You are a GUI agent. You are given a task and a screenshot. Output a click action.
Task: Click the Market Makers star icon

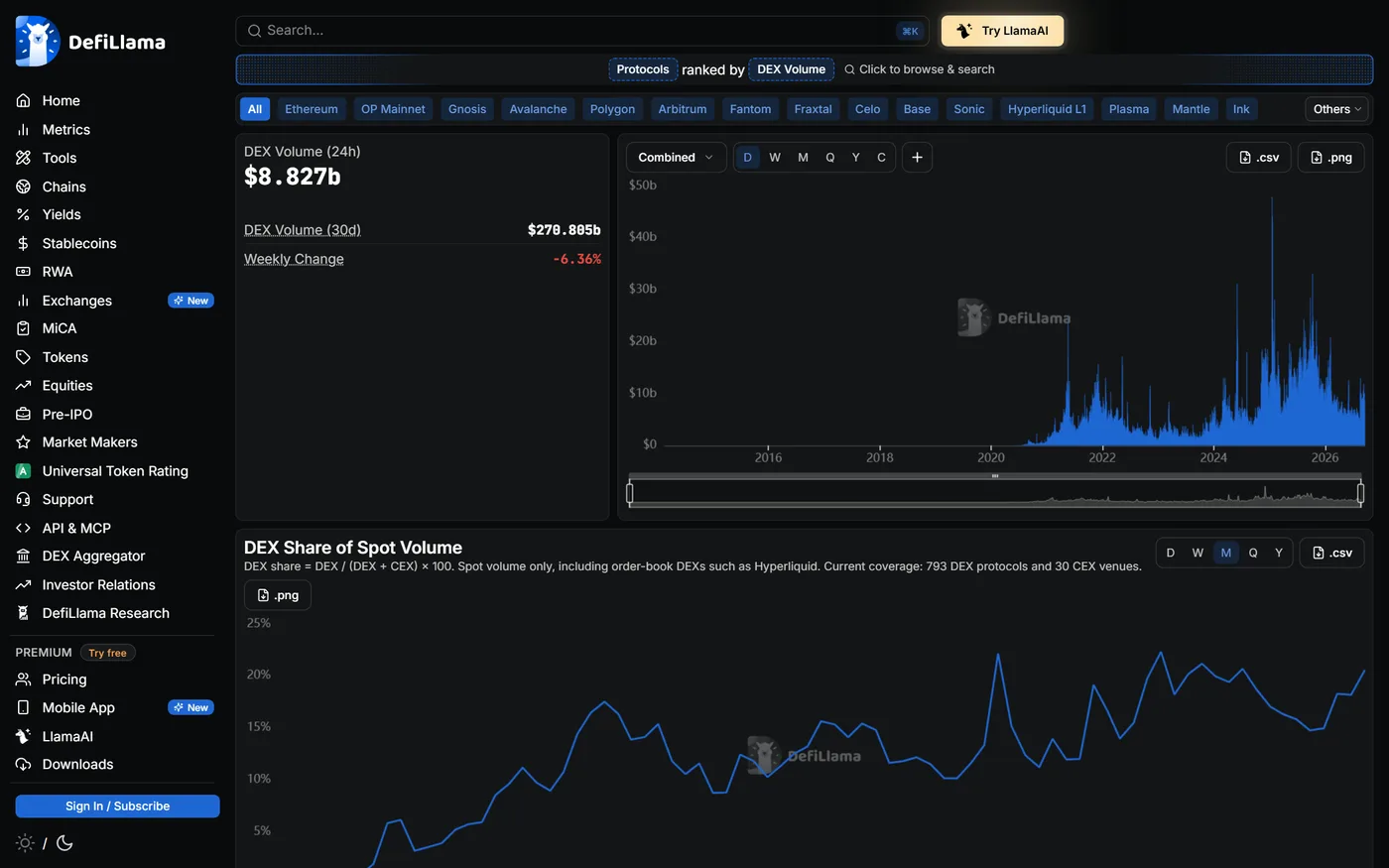[23, 442]
